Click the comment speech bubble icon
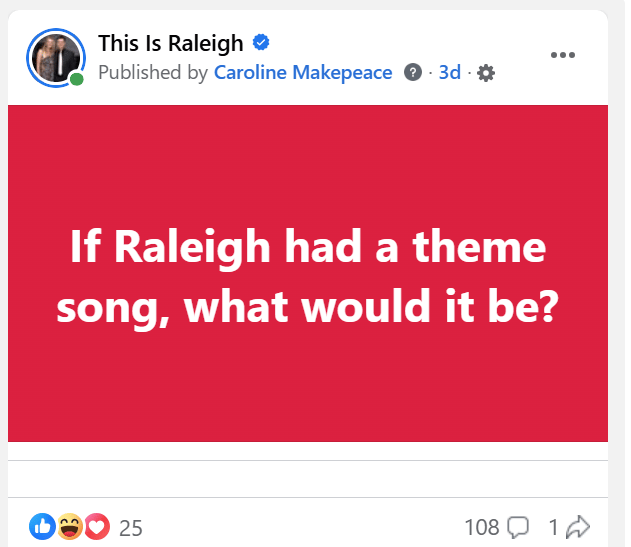This screenshot has width=631, height=547. tap(518, 527)
